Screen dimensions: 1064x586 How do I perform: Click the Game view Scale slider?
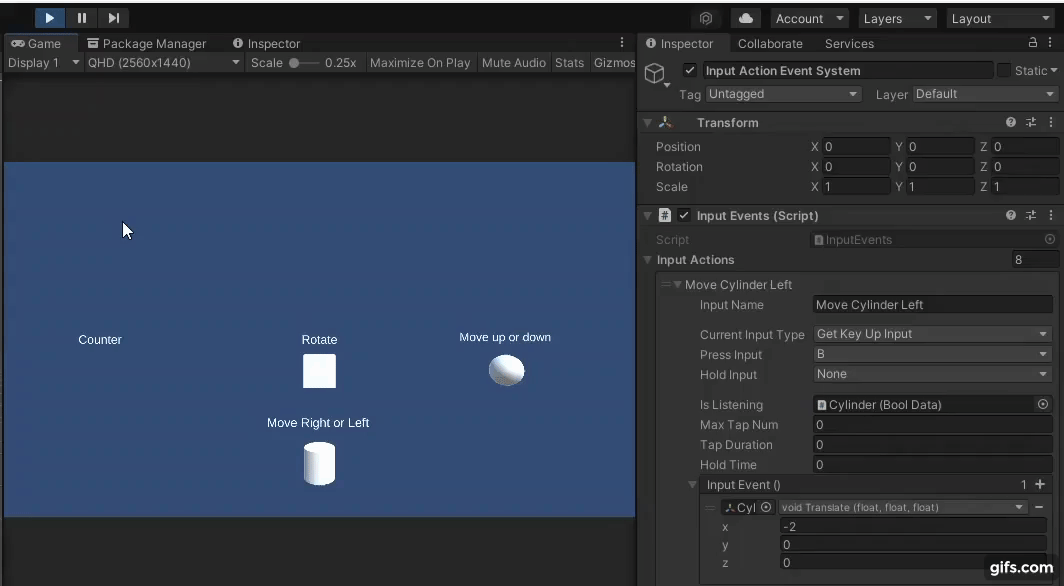[x=304, y=62]
